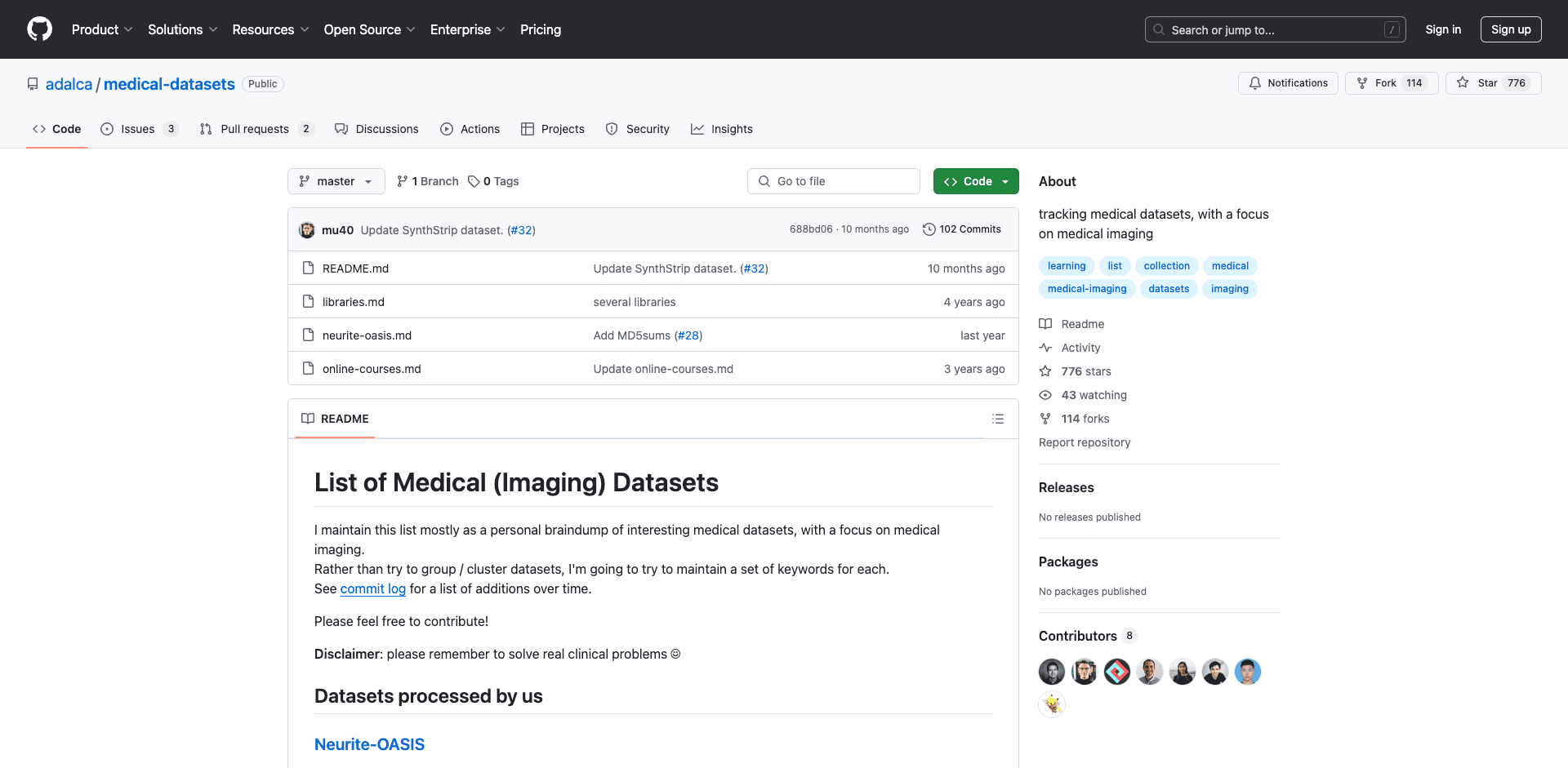
Task: Click the commit log link in README
Action: 373,588
